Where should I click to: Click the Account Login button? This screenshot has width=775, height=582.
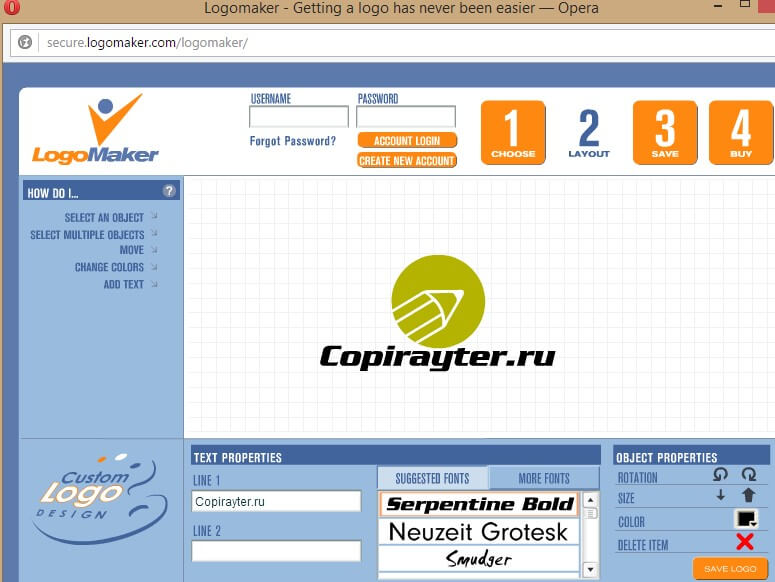pyautogui.click(x=407, y=140)
